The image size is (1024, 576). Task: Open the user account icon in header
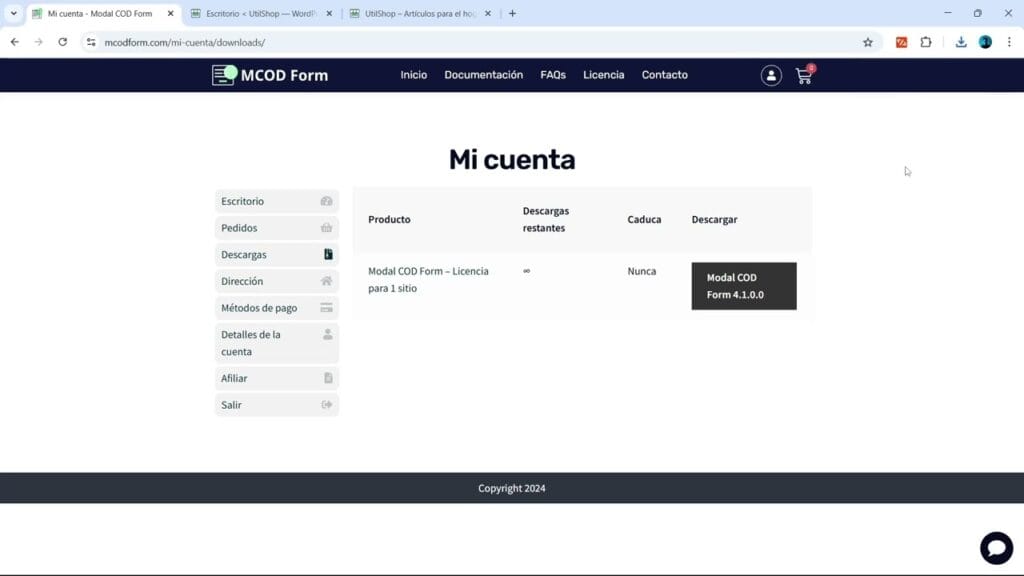771,75
